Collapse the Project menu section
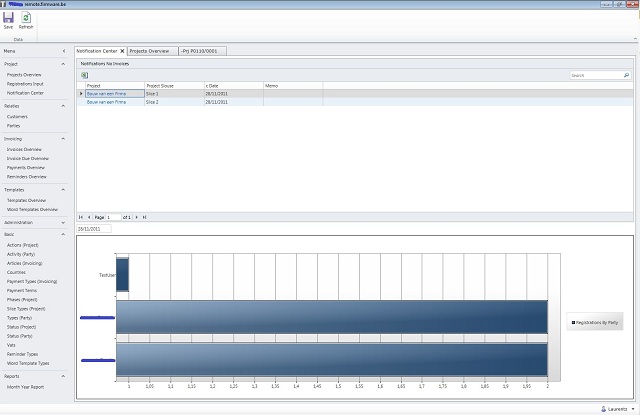640x415 pixels. click(x=63, y=64)
